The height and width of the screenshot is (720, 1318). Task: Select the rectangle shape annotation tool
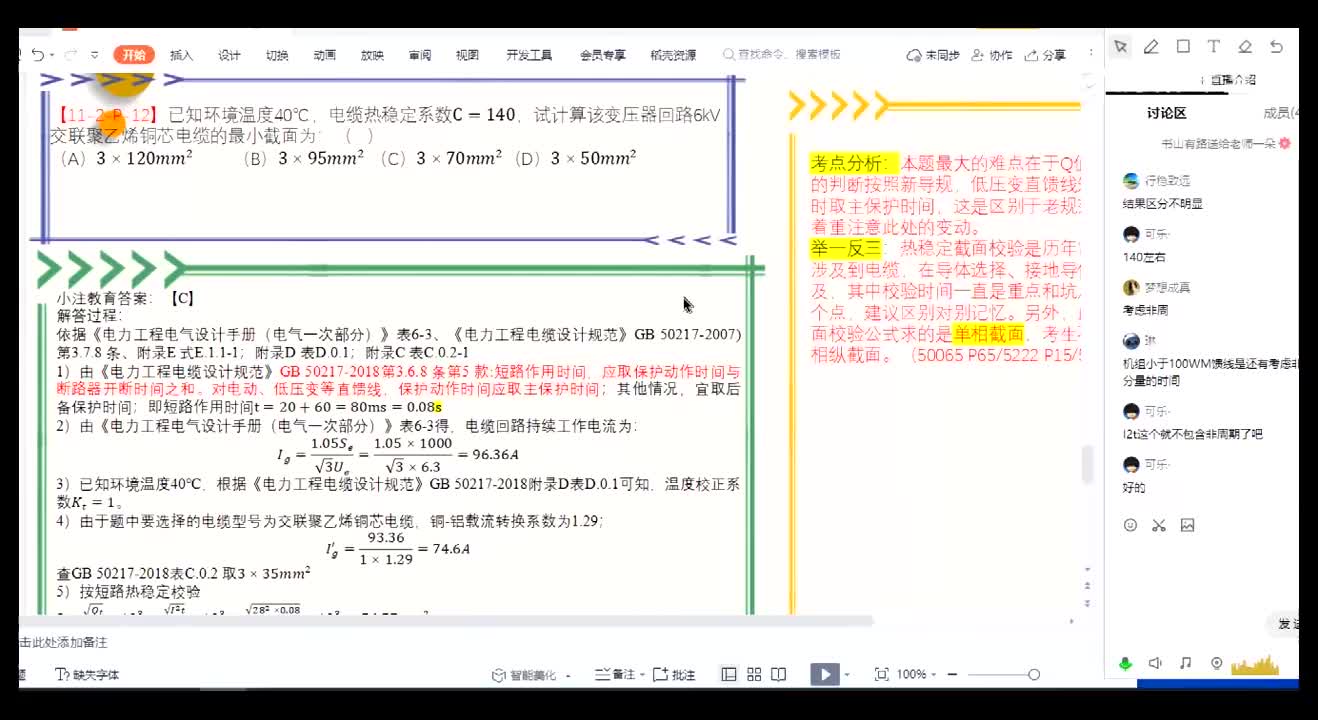1183,47
